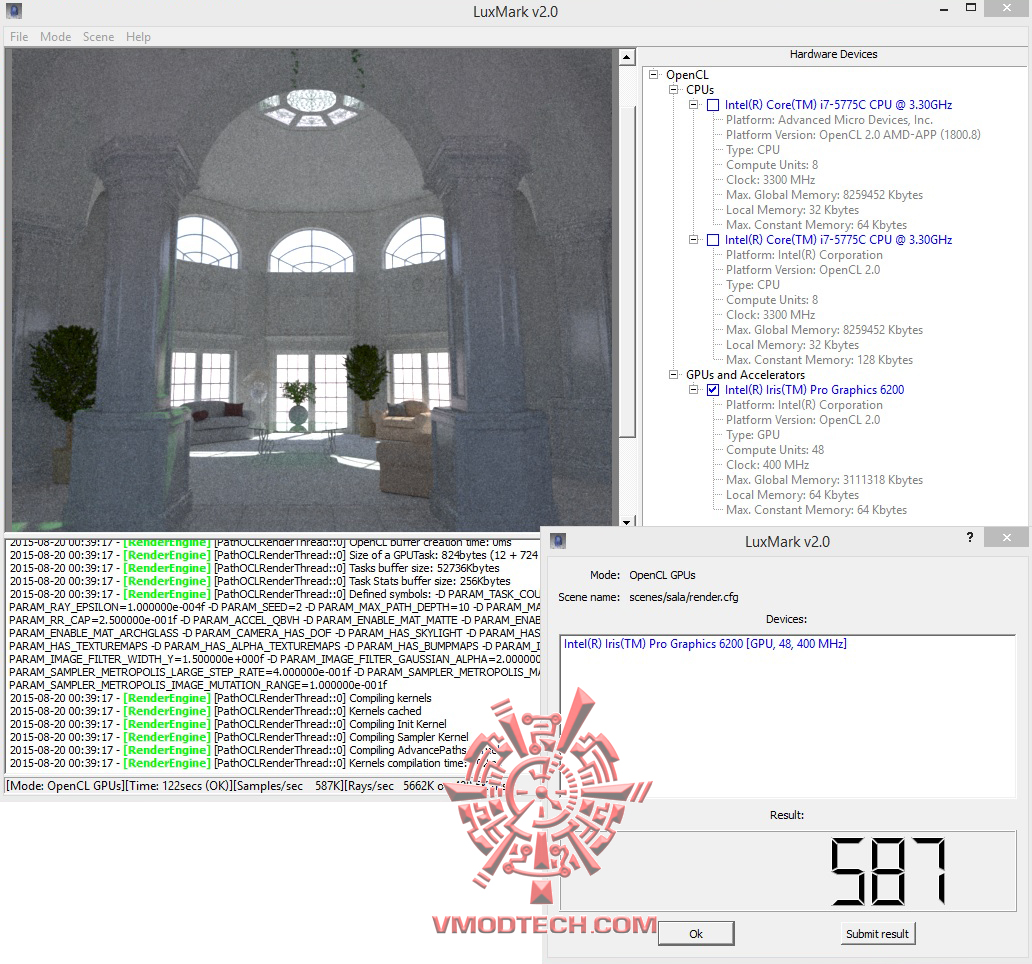The width and height of the screenshot is (1032, 964).
Task: Click the LuxMark app icon in main title bar
Action: pyautogui.click(x=14, y=11)
